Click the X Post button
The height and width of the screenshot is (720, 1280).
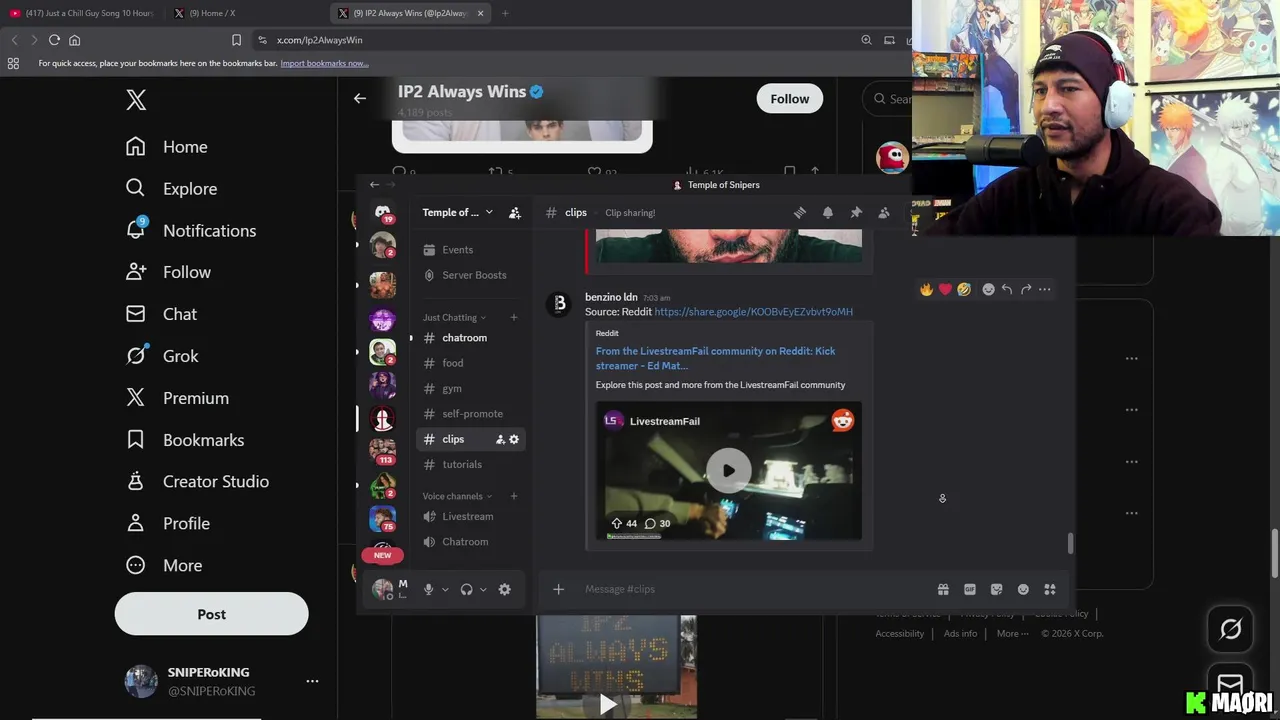click(x=211, y=614)
